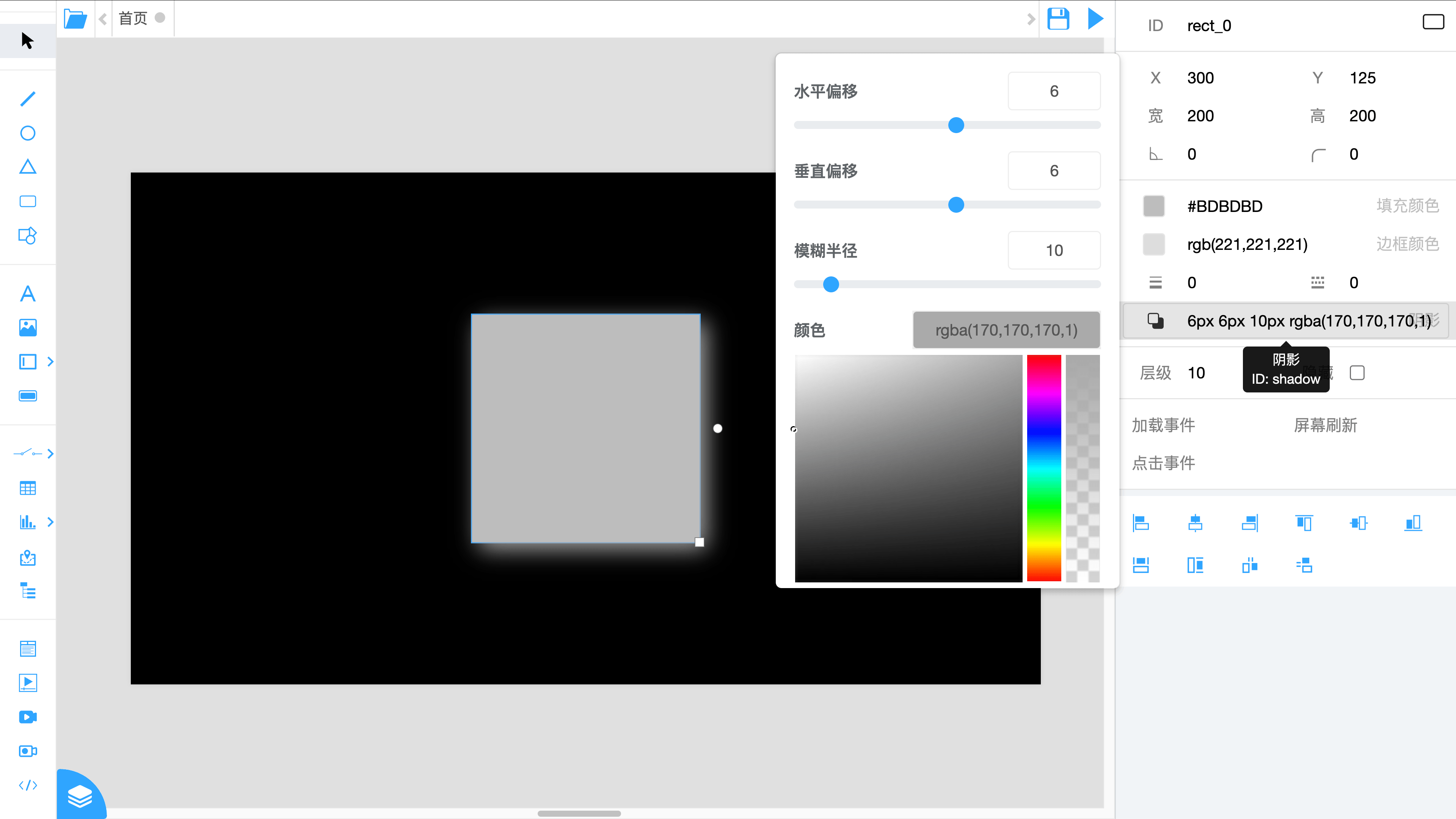The height and width of the screenshot is (819, 1456).
Task: Select the Rectangle shape tool
Action: (x=28, y=201)
